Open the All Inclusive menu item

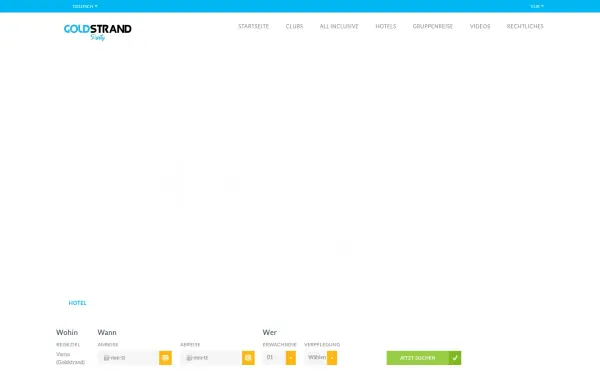click(x=339, y=26)
